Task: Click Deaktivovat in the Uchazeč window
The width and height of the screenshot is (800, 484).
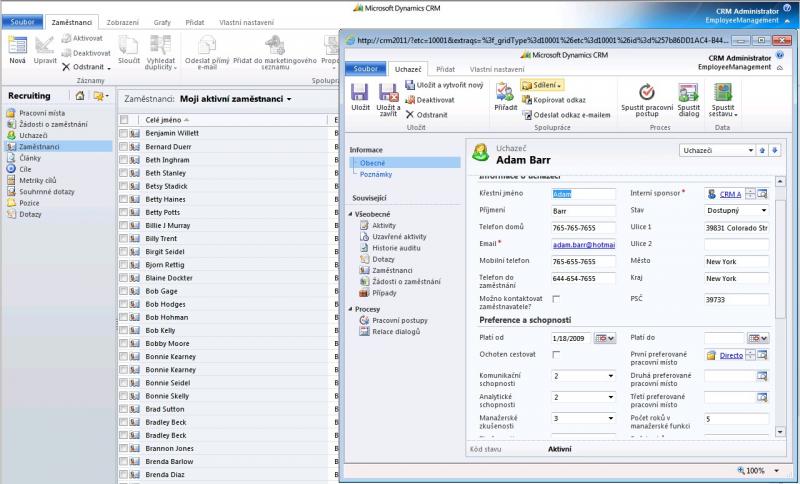Action: [x=430, y=100]
